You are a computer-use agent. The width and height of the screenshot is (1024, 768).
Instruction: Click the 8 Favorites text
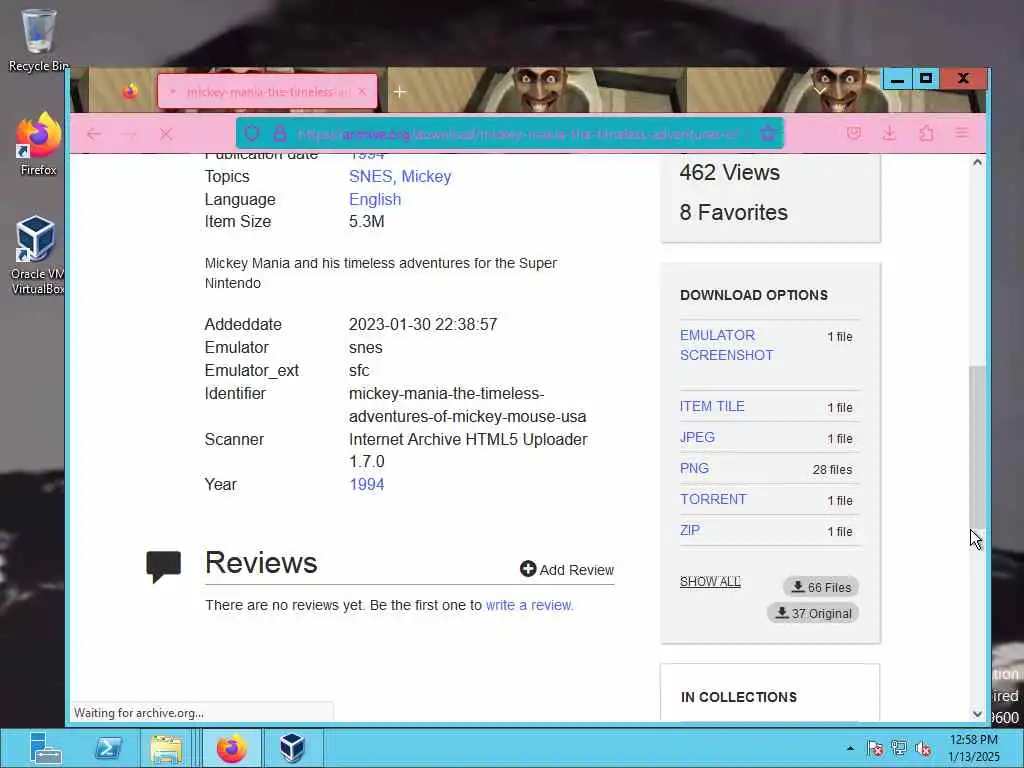pyautogui.click(x=733, y=212)
